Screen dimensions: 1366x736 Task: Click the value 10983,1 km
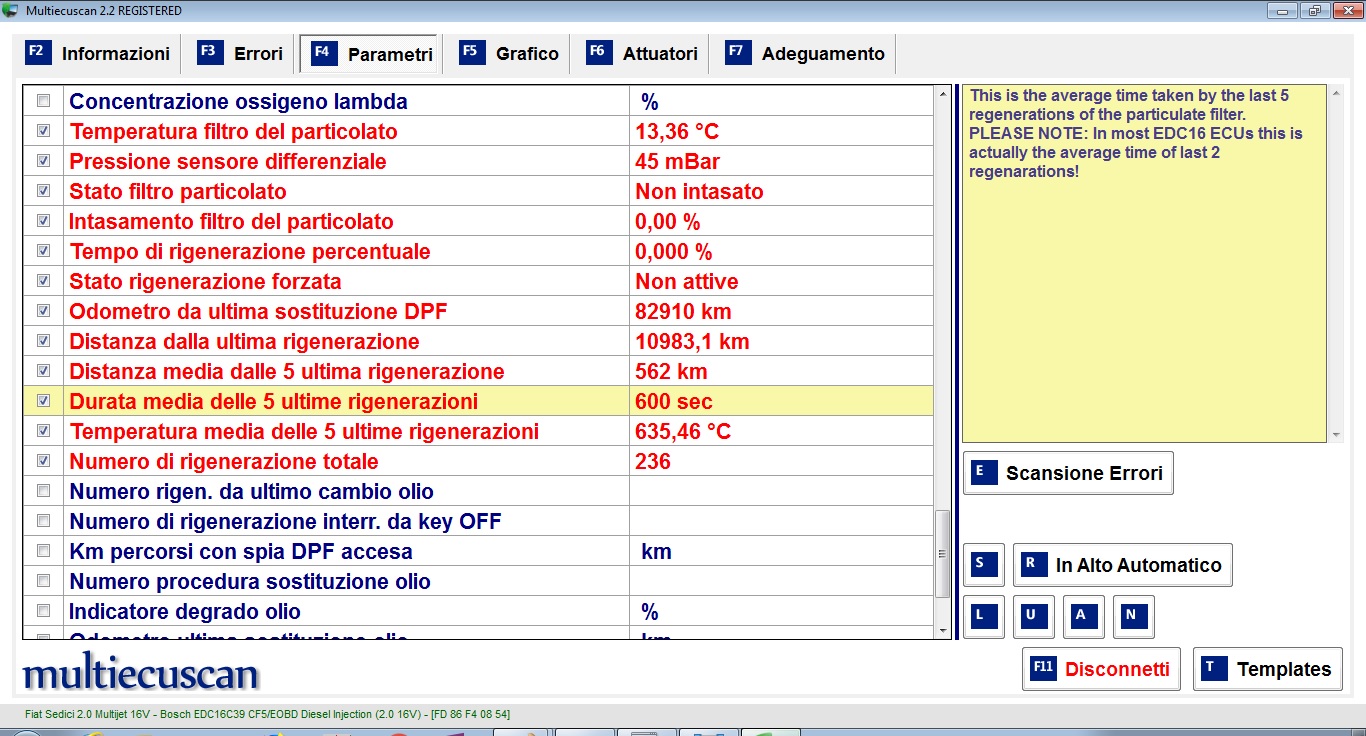pos(692,341)
